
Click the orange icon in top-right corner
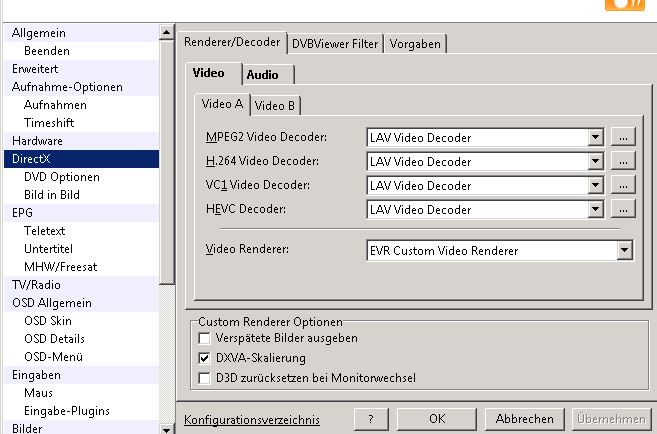click(625, 5)
